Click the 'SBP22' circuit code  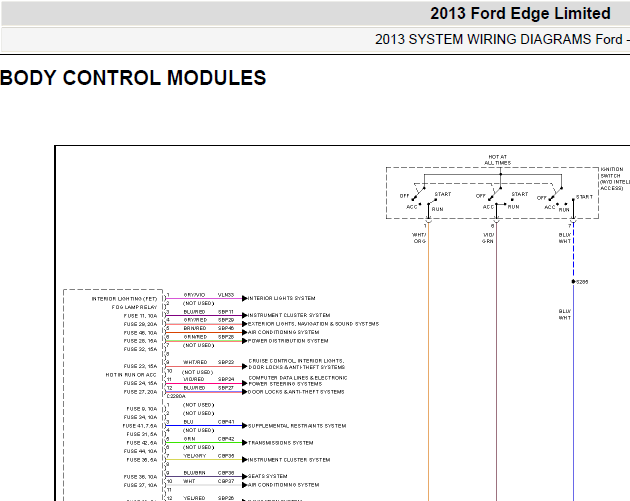(226, 362)
